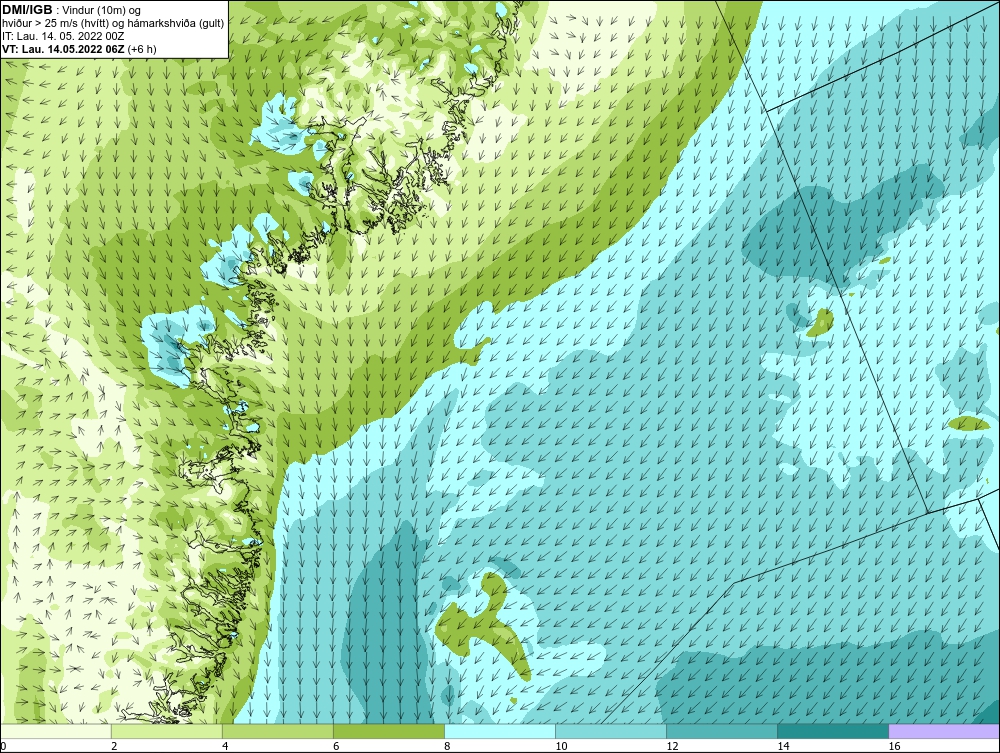Click the 12–14 m/s teal legend swatch
Image resolution: width=1000 pixels, height=753 pixels.
tap(722, 731)
